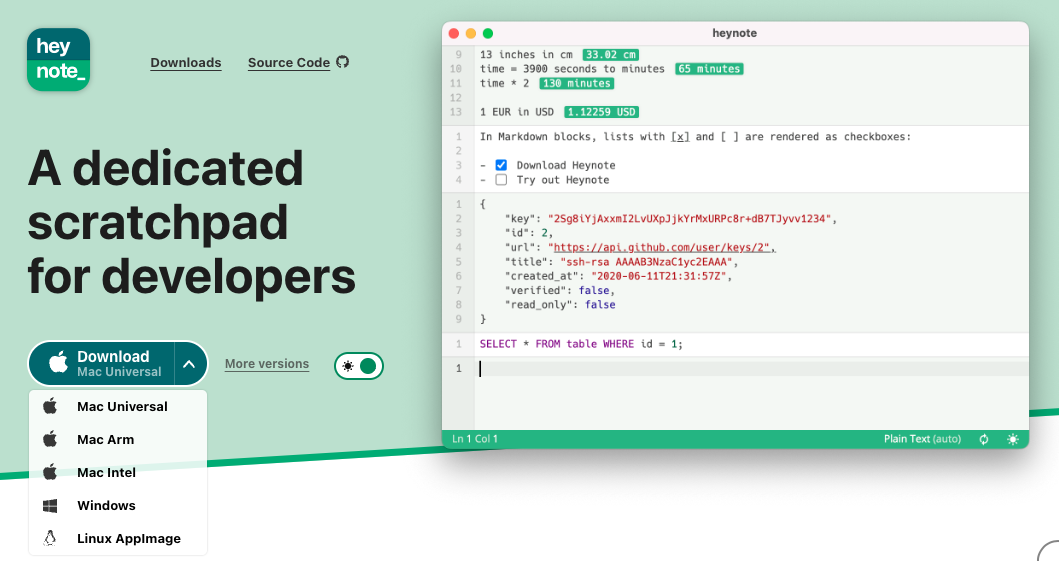Screen dimensions: 1059x561
Task: Click the Apple icon beside Mac Universal option
Action: (50, 406)
